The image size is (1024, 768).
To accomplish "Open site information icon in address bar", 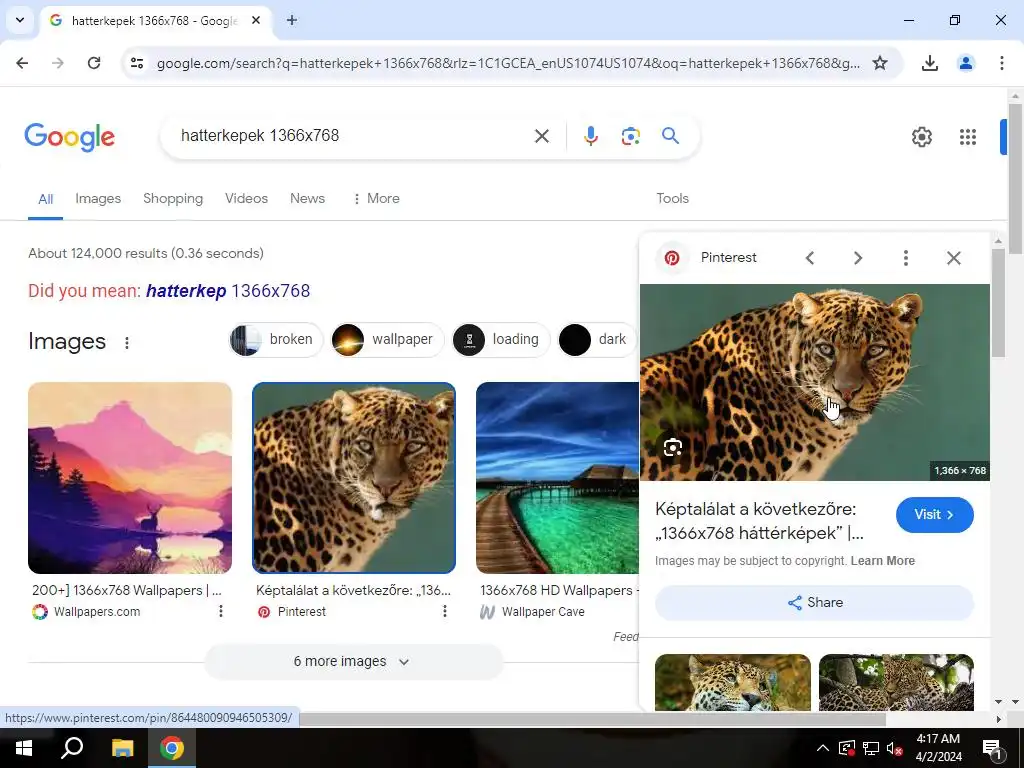I will 137,63.
